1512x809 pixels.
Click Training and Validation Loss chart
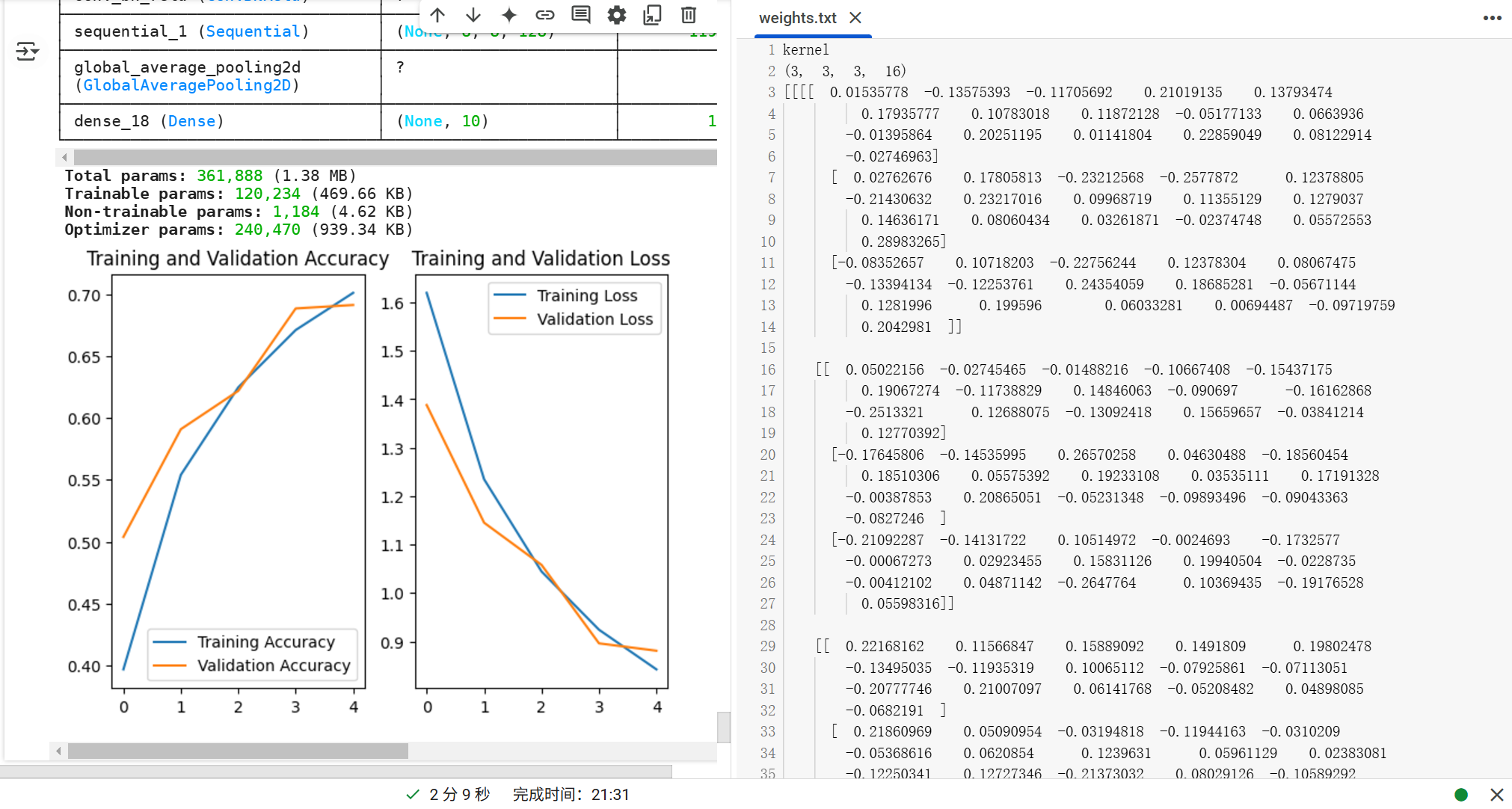pos(541,481)
